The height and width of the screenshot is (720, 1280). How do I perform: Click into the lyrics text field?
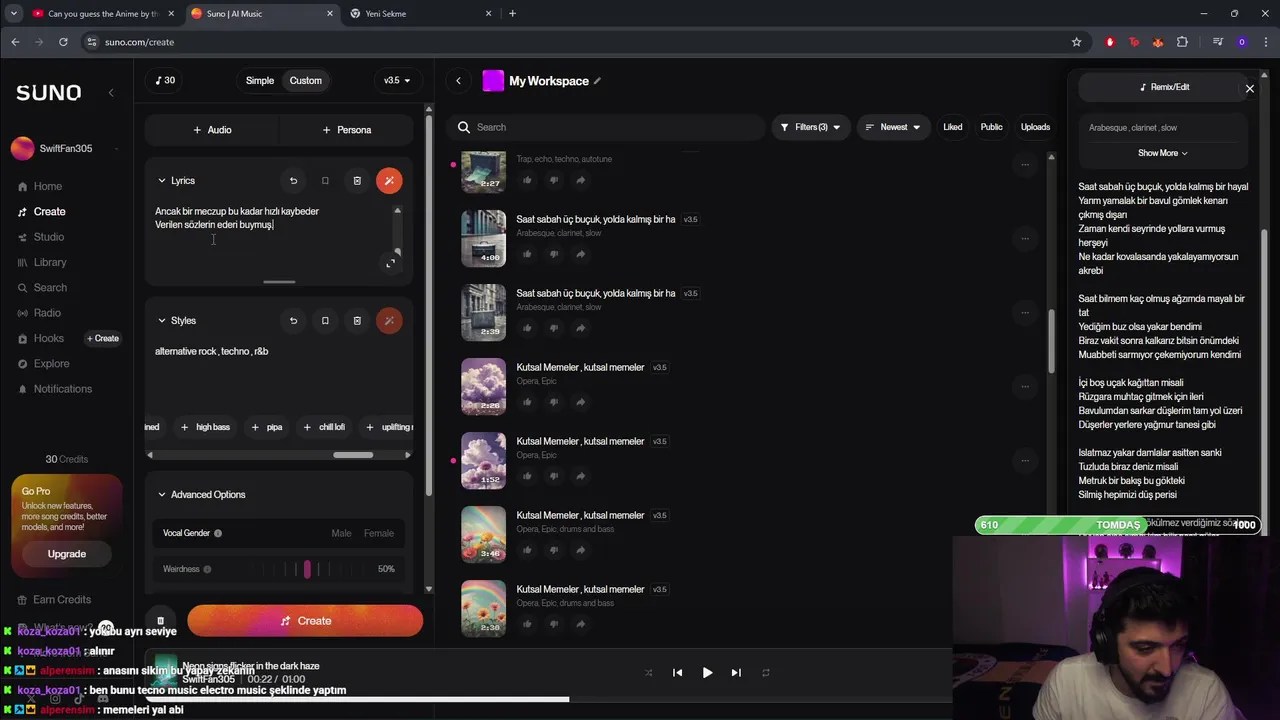[273, 236]
